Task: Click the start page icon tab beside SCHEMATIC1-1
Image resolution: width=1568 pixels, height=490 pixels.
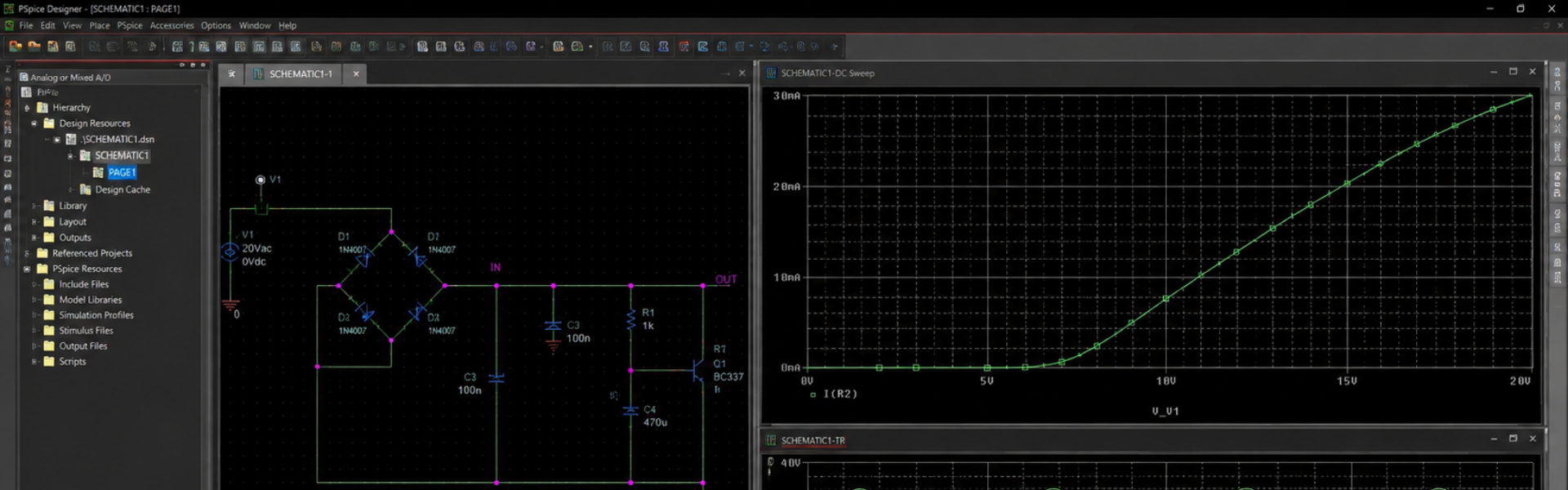Action: point(232,73)
